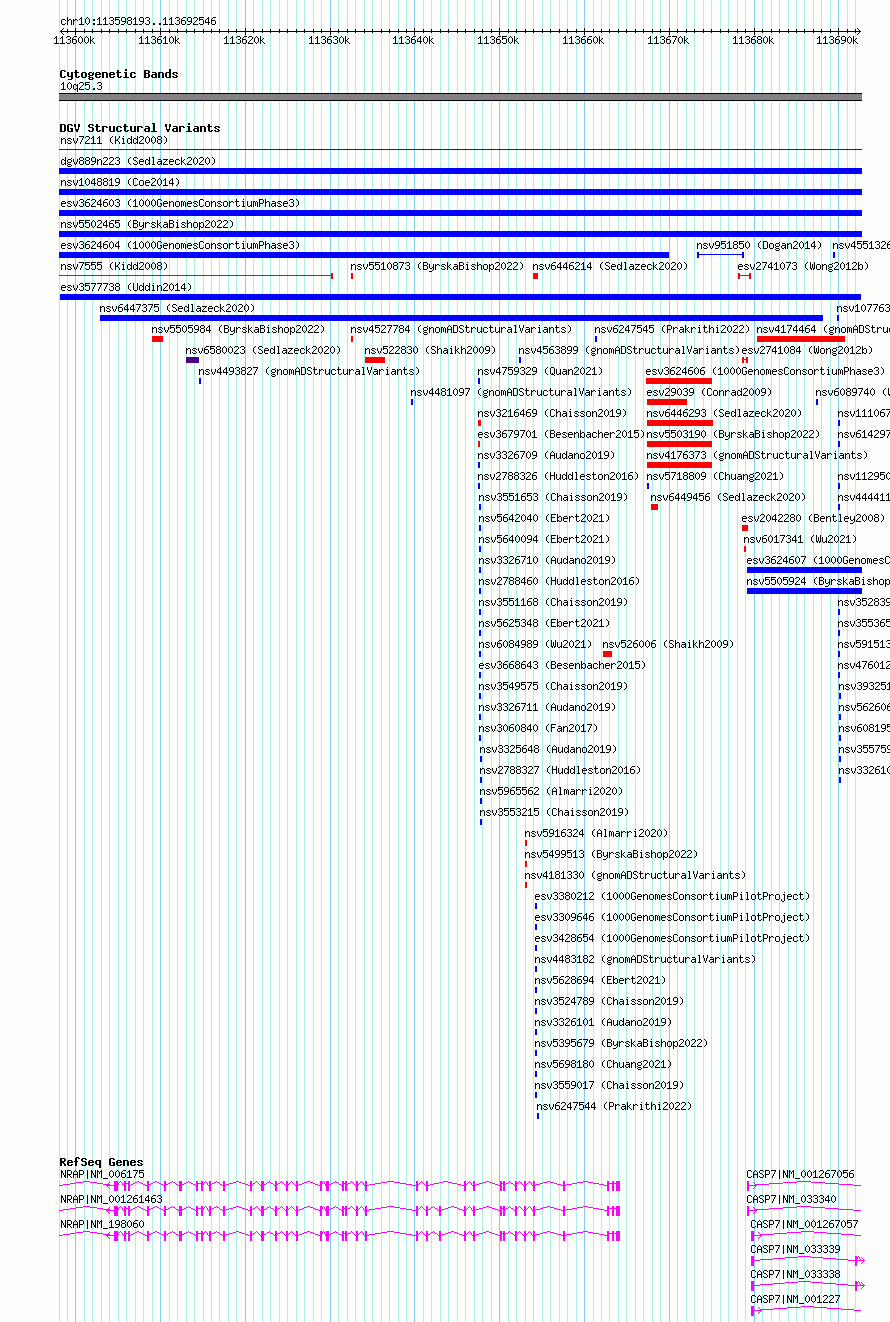Click the "RefSeq Genes" track title
The image size is (890, 1322).
point(101,1162)
